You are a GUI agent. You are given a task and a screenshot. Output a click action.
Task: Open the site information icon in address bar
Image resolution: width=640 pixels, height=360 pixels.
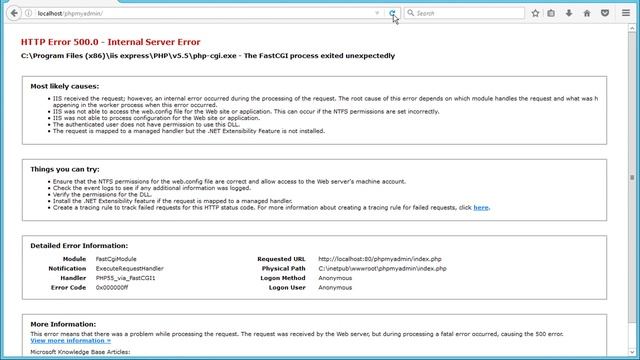pos(29,13)
